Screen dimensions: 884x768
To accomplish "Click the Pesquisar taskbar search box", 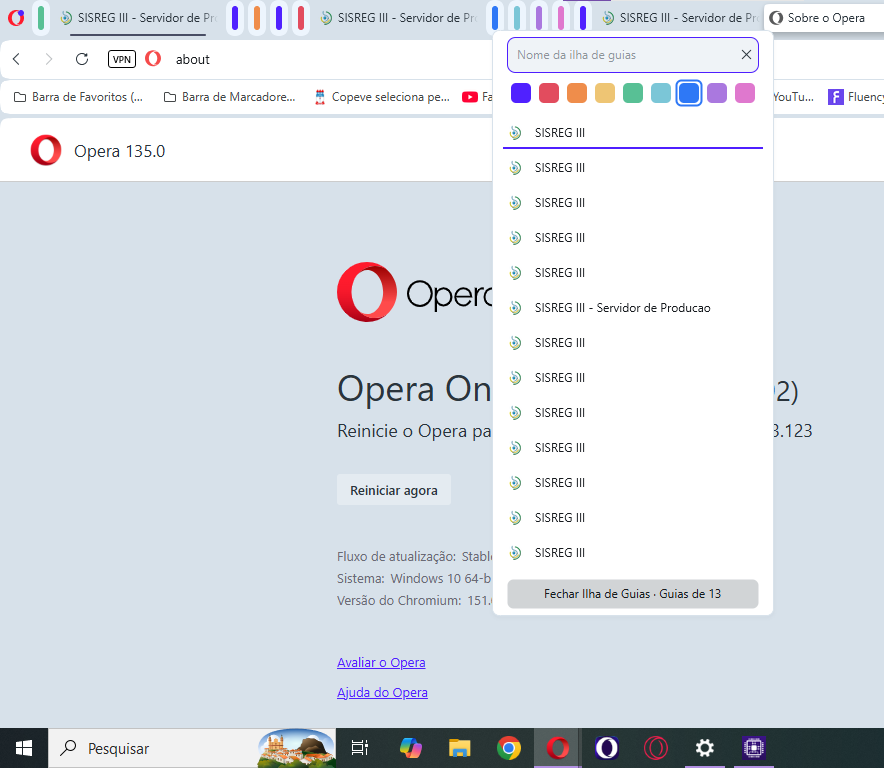I will (192, 748).
